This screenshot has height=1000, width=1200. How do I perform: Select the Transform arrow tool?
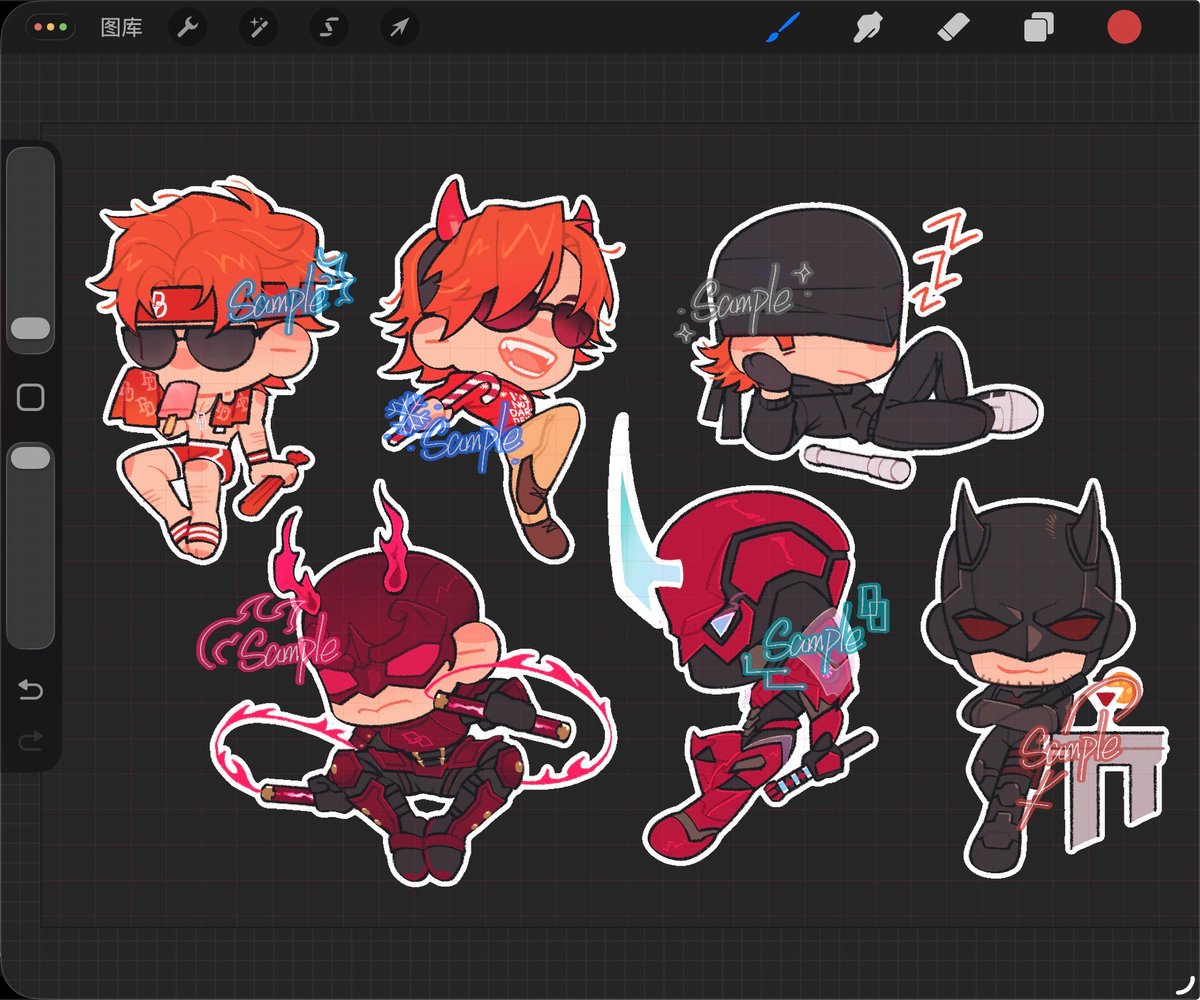pos(400,28)
